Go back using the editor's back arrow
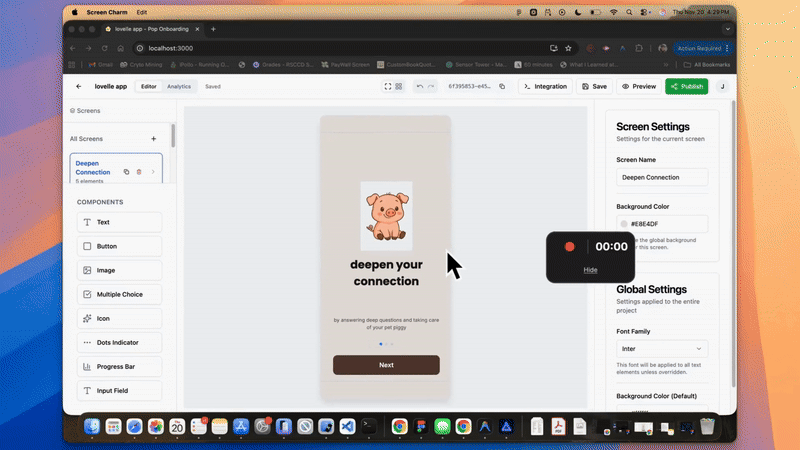 [79, 86]
